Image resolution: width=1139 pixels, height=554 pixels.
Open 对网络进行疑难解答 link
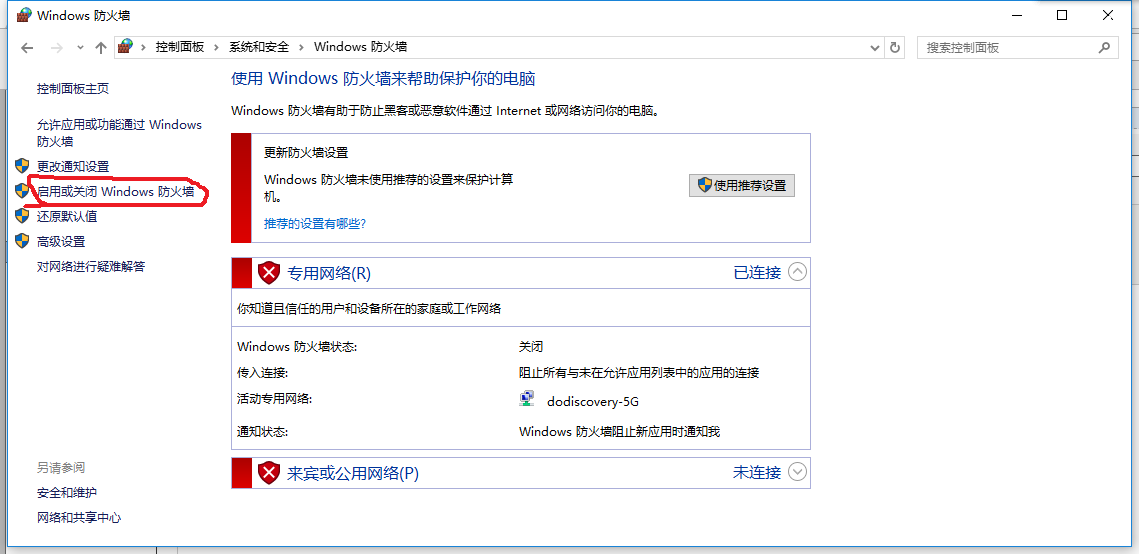(x=92, y=266)
